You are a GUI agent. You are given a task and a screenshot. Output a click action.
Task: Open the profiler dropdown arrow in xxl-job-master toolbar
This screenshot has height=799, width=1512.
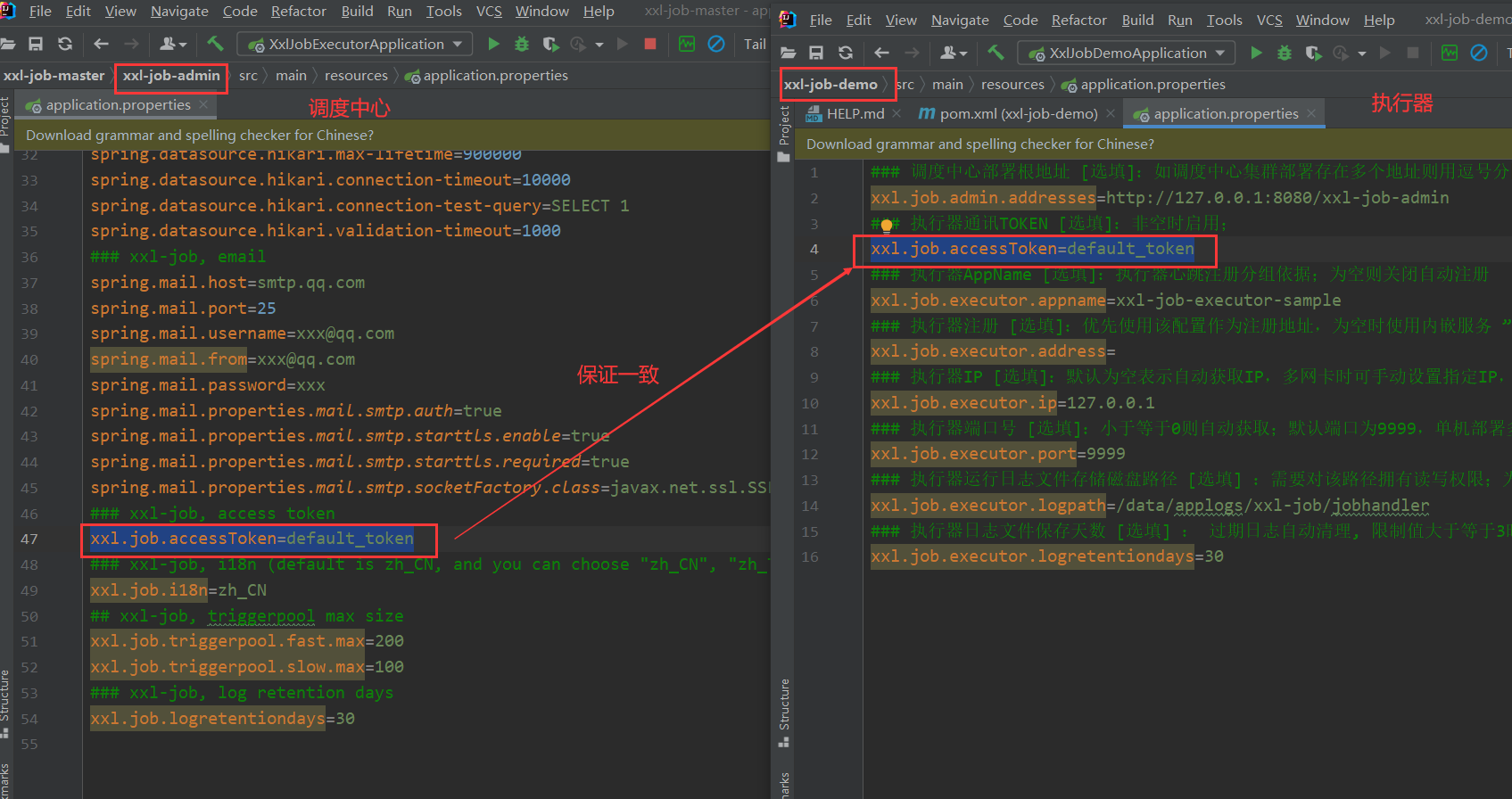599,44
